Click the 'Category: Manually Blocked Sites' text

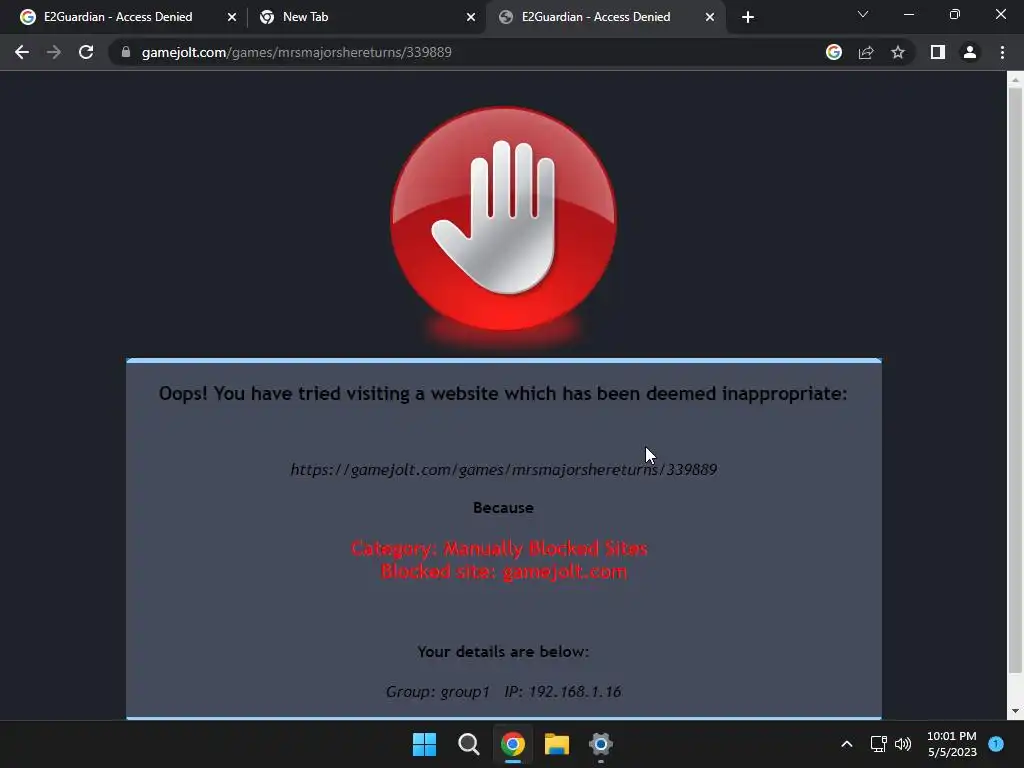pyautogui.click(x=499, y=548)
